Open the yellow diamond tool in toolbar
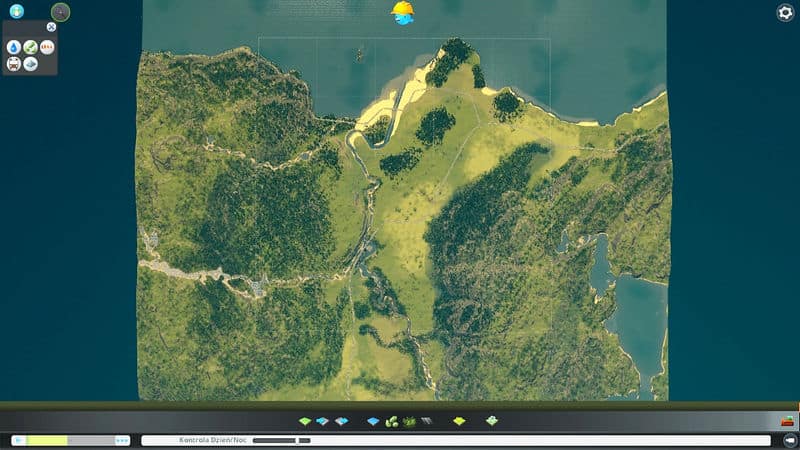The image size is (800, 450). pos(459,421)
